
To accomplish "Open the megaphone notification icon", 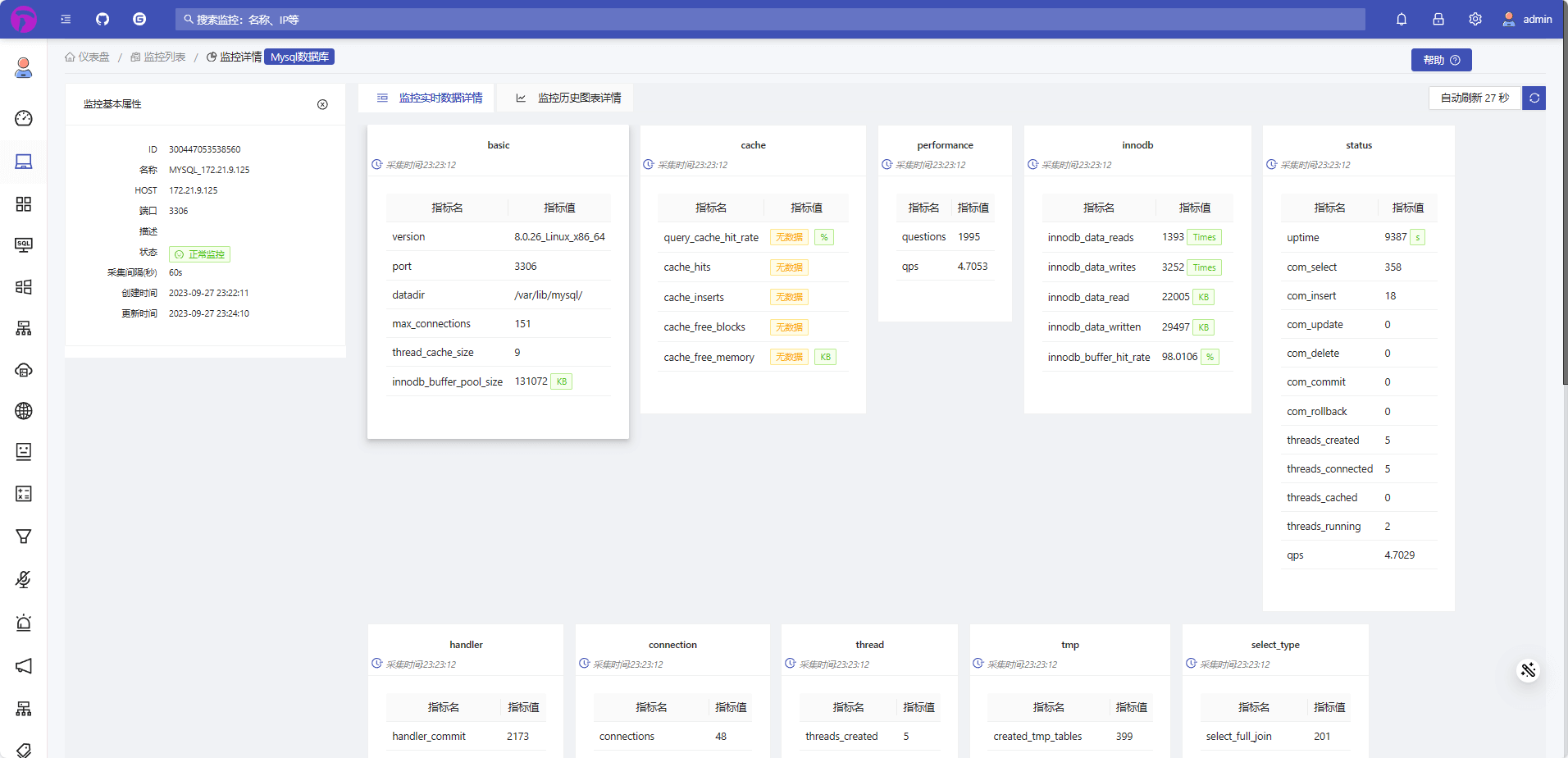I will point(24,666).
